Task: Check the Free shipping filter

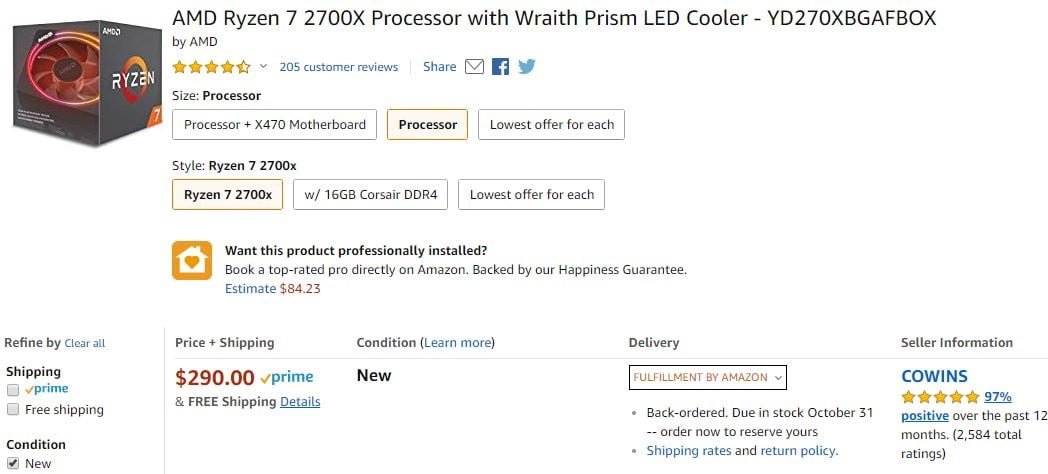Action: 14,409
